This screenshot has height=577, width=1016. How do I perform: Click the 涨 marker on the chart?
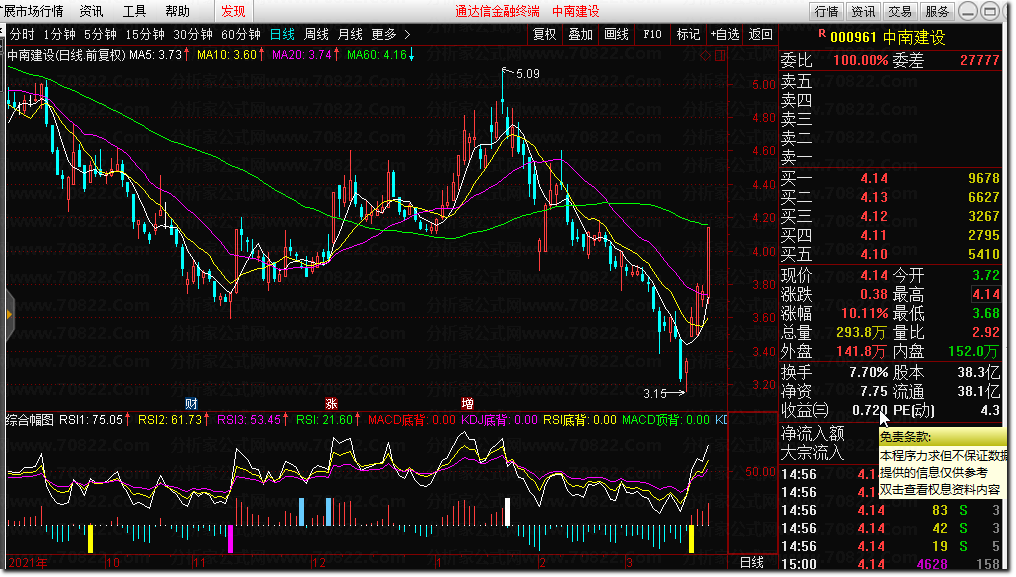(331, 404)
